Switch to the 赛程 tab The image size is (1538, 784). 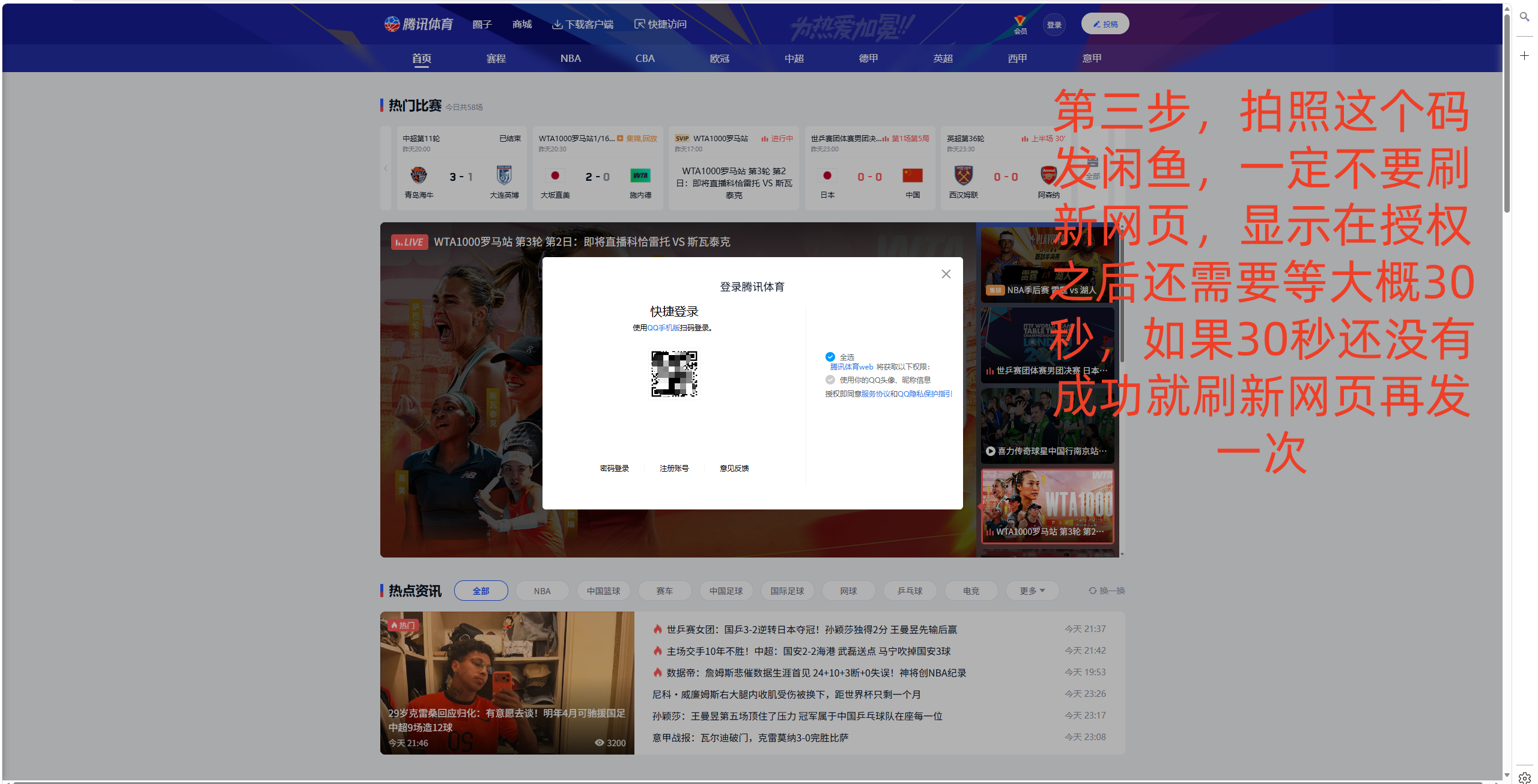(496, 58)
